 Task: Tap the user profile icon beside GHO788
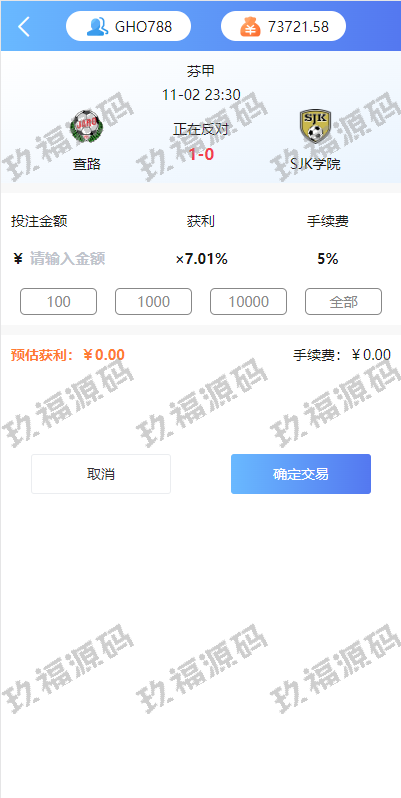pyautogui.click(x=97, y=26)
